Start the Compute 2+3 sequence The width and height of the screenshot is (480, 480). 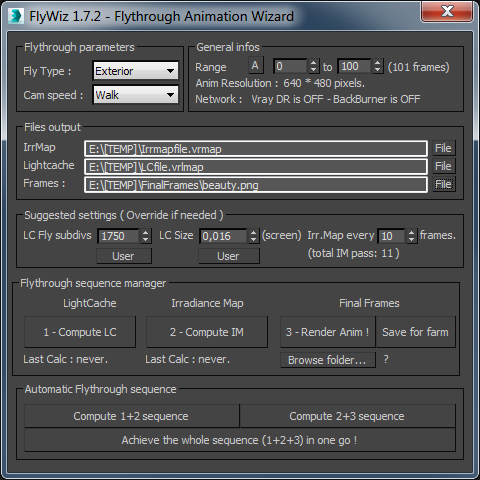coord(347,416)
